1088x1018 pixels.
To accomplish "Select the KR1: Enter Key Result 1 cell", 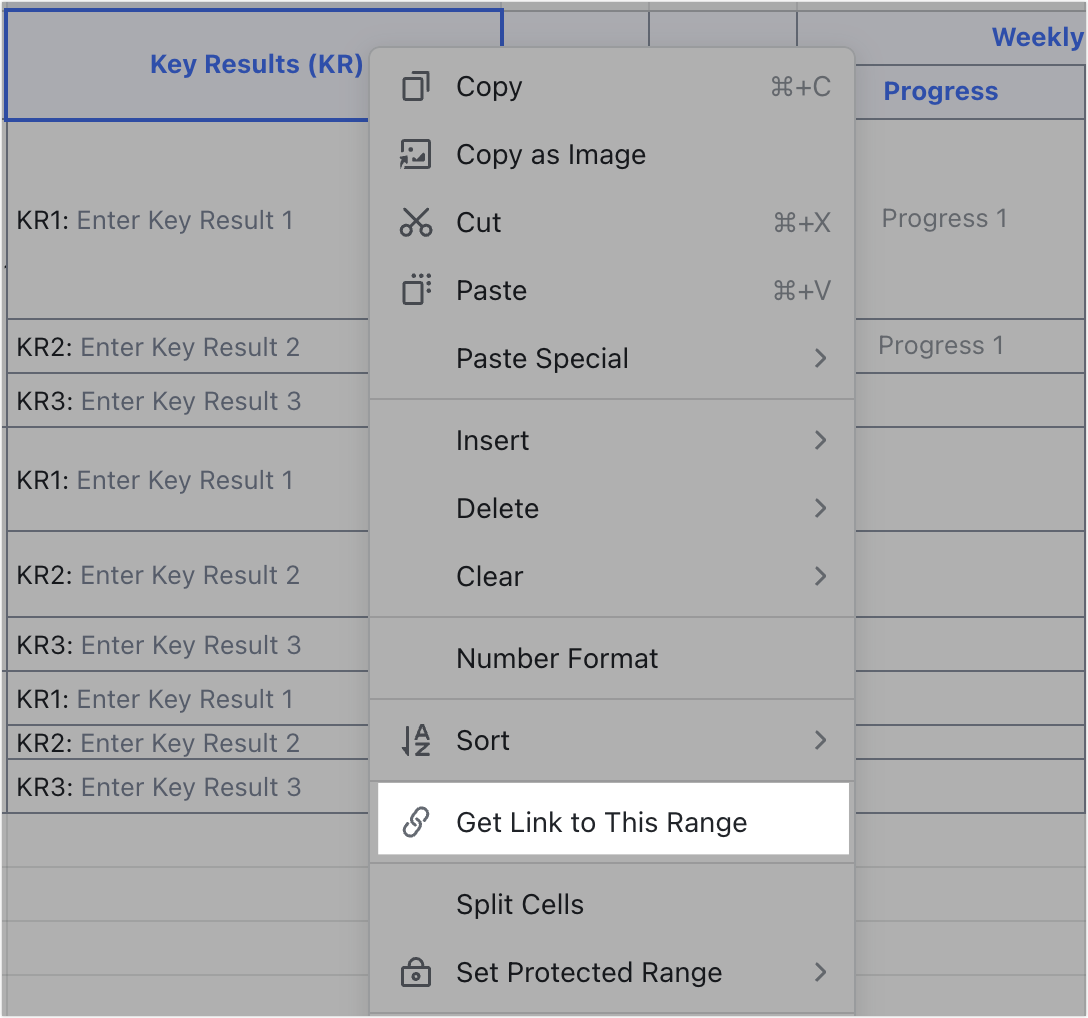I will click(x=150, y=220).
